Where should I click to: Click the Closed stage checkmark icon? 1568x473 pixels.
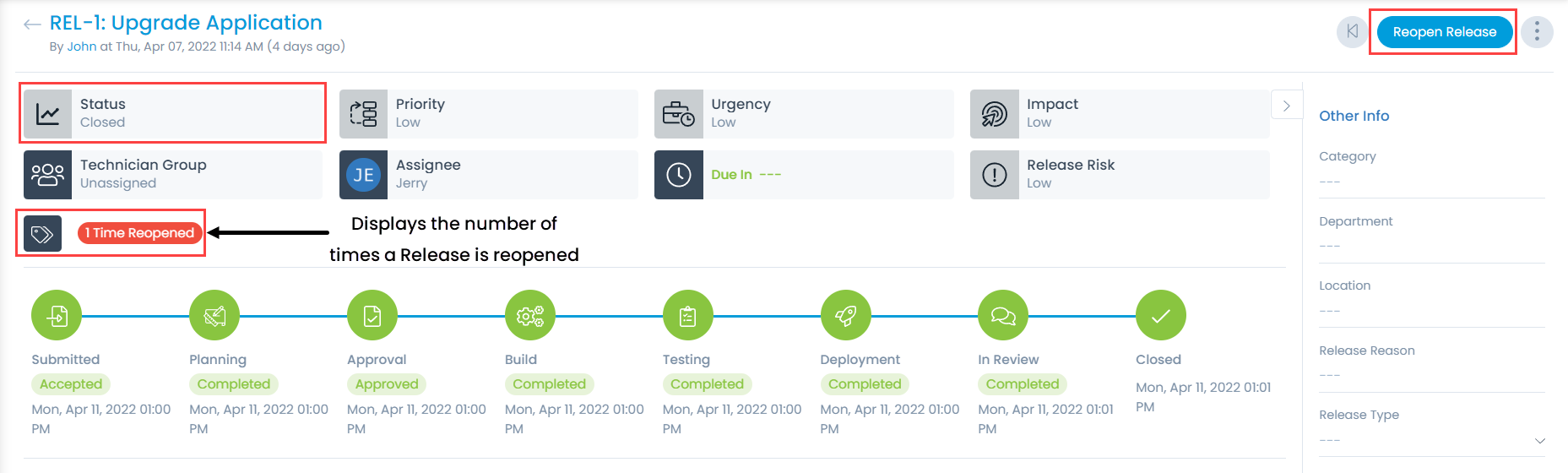pyautogui.click(x=1161, y=316)
